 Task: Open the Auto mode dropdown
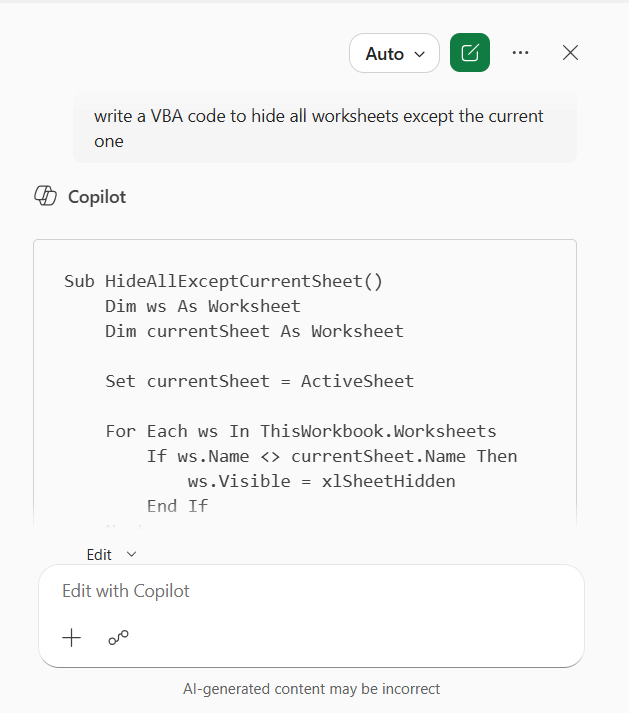coord(394,53)
